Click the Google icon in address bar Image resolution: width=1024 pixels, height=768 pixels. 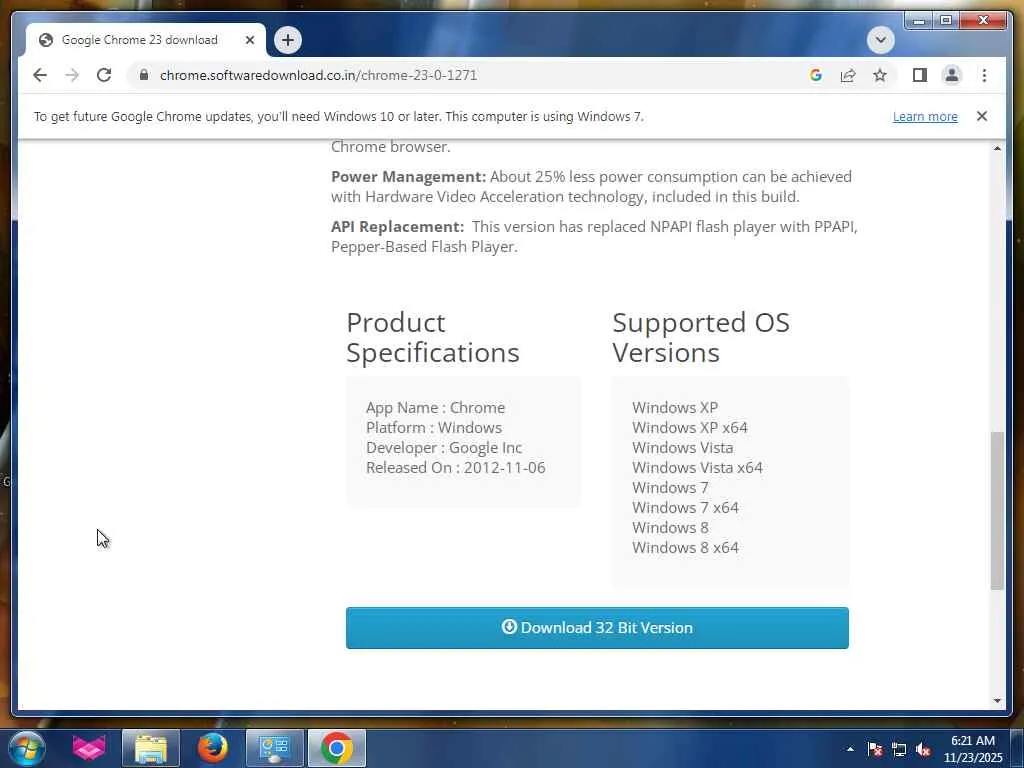tap(816, 75)
